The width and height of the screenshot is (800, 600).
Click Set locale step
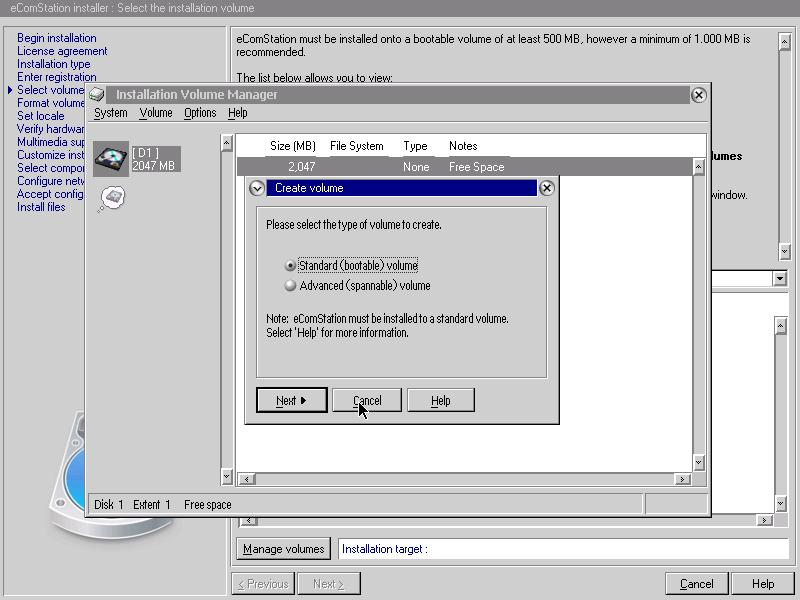tap(41, 116)
